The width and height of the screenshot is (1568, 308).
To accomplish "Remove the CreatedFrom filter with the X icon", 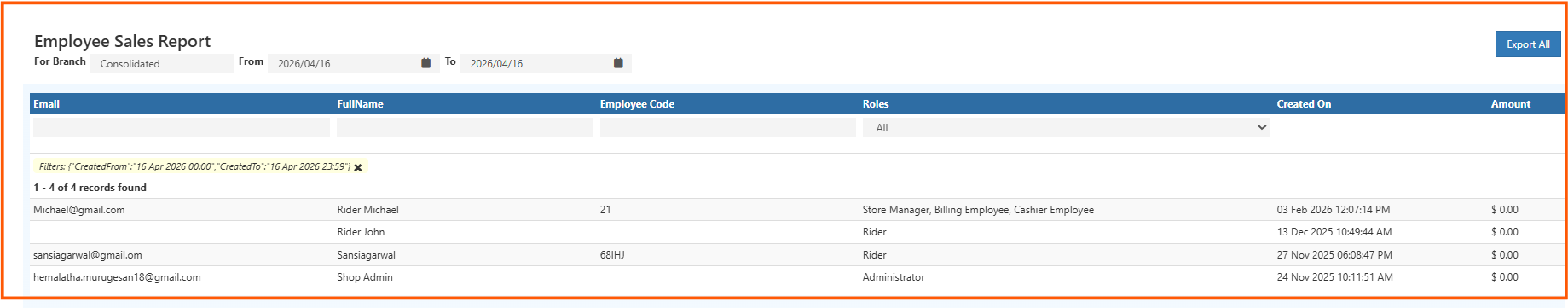I will point(358,167).
